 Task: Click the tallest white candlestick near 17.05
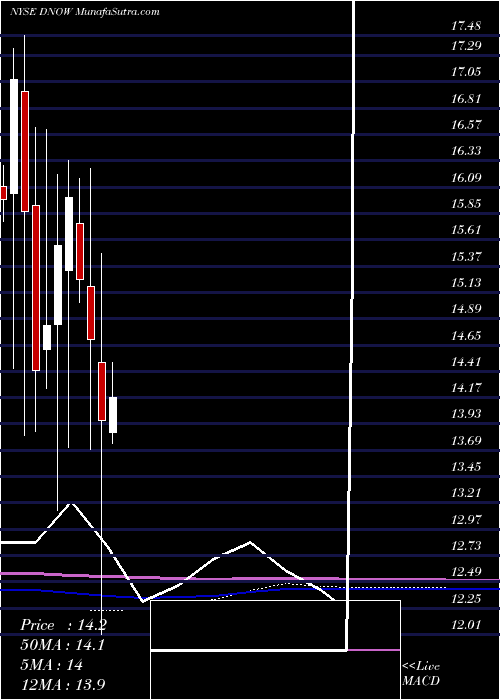click(x=14, y=137)
